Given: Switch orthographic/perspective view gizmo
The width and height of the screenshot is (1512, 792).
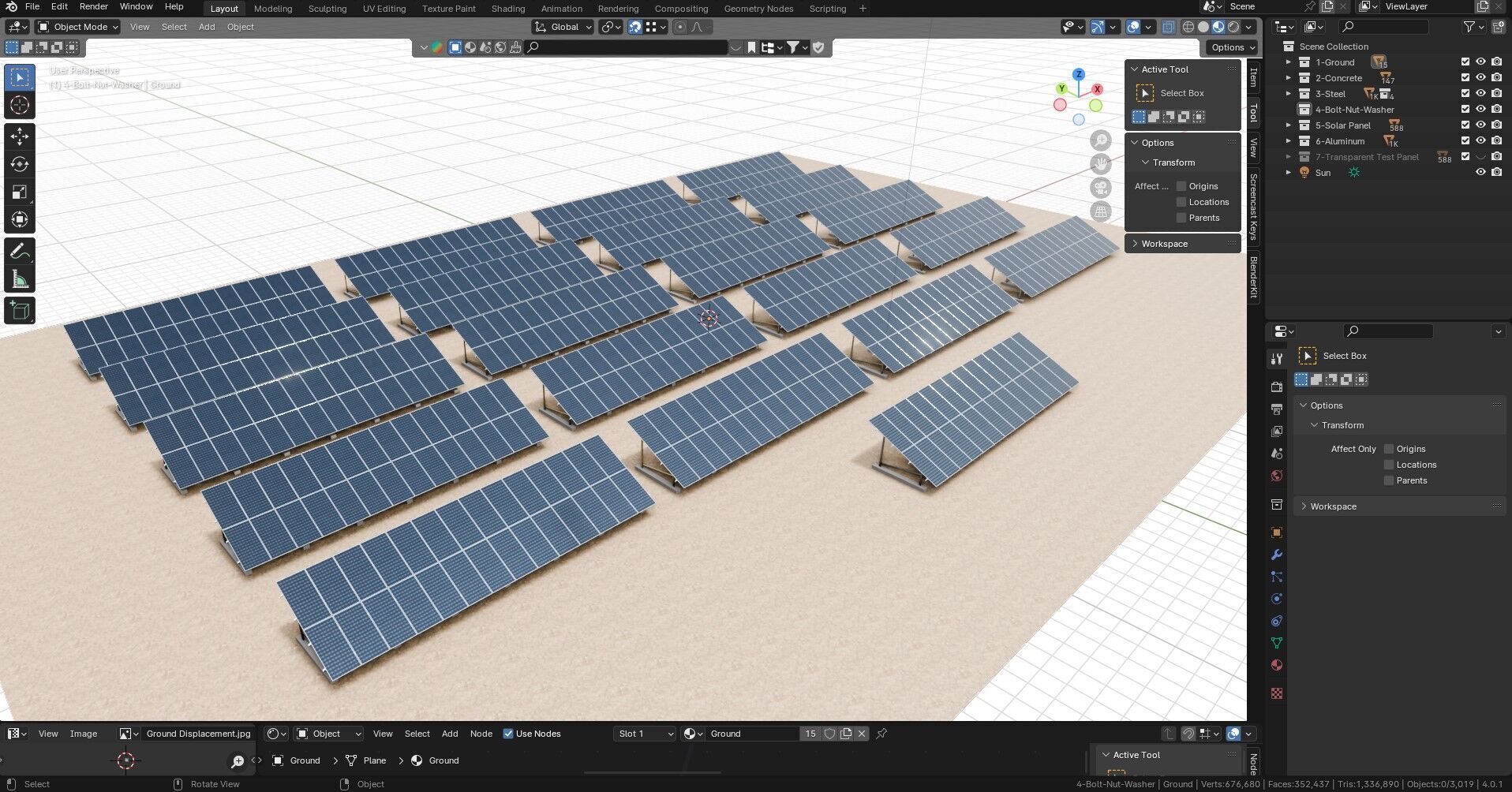Looking at the screenshot, I should click(1101, 211).
